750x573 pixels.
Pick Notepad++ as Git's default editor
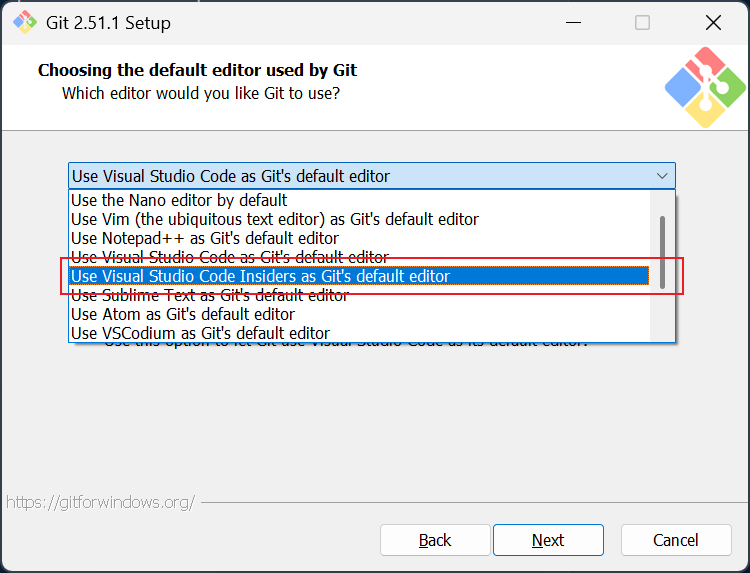coord(205,238)
